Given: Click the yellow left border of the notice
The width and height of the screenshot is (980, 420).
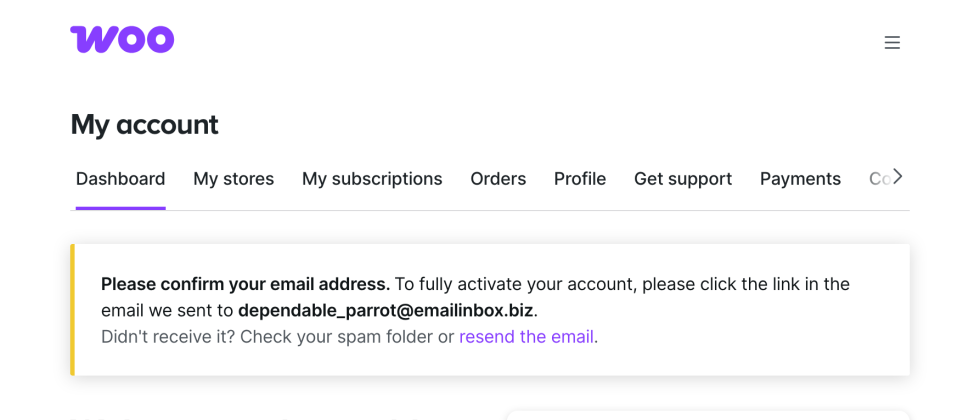Looking at the screenshot, I should click(x=73, y=310).
